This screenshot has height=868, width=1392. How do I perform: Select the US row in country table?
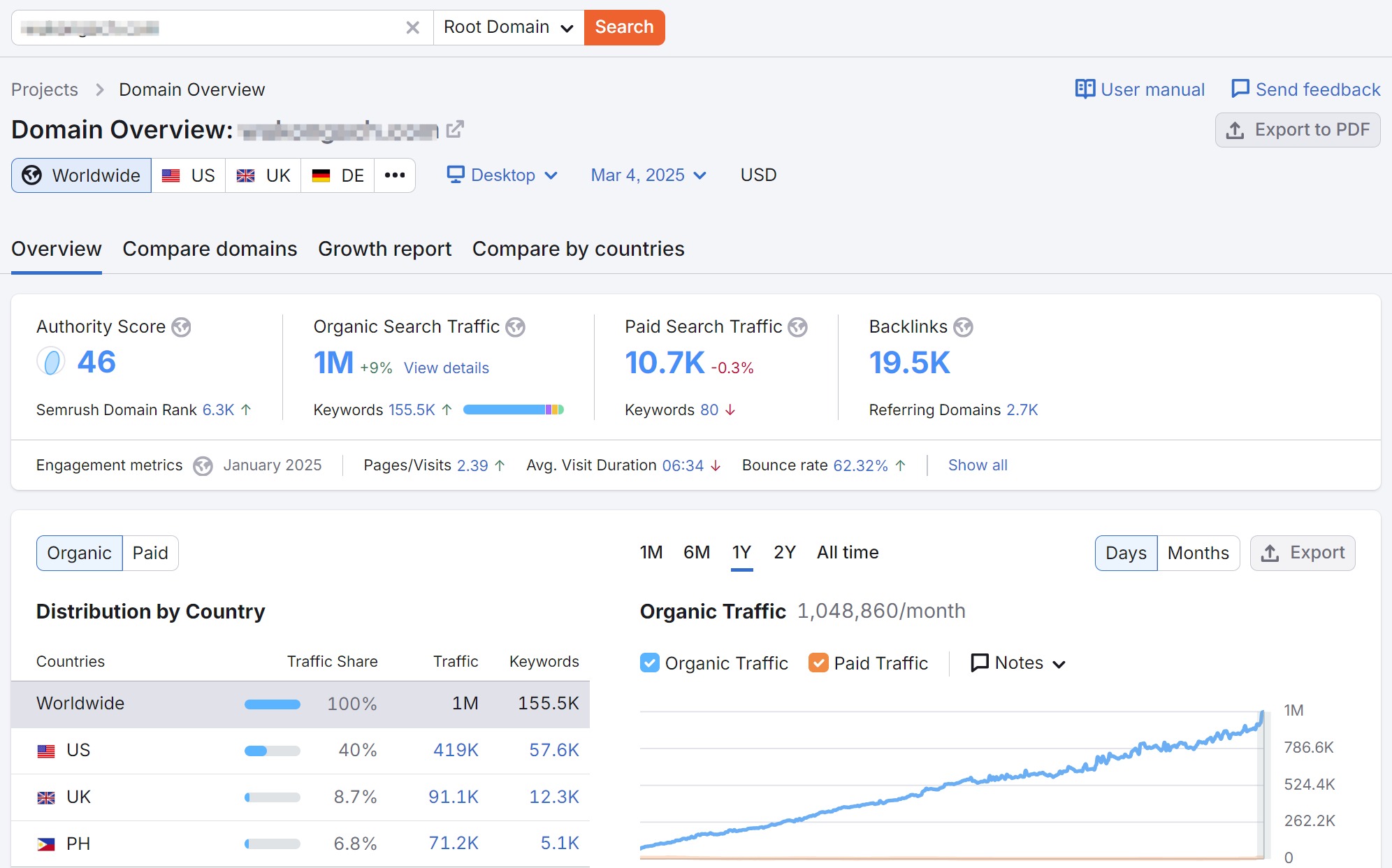(x=300, y=750)
